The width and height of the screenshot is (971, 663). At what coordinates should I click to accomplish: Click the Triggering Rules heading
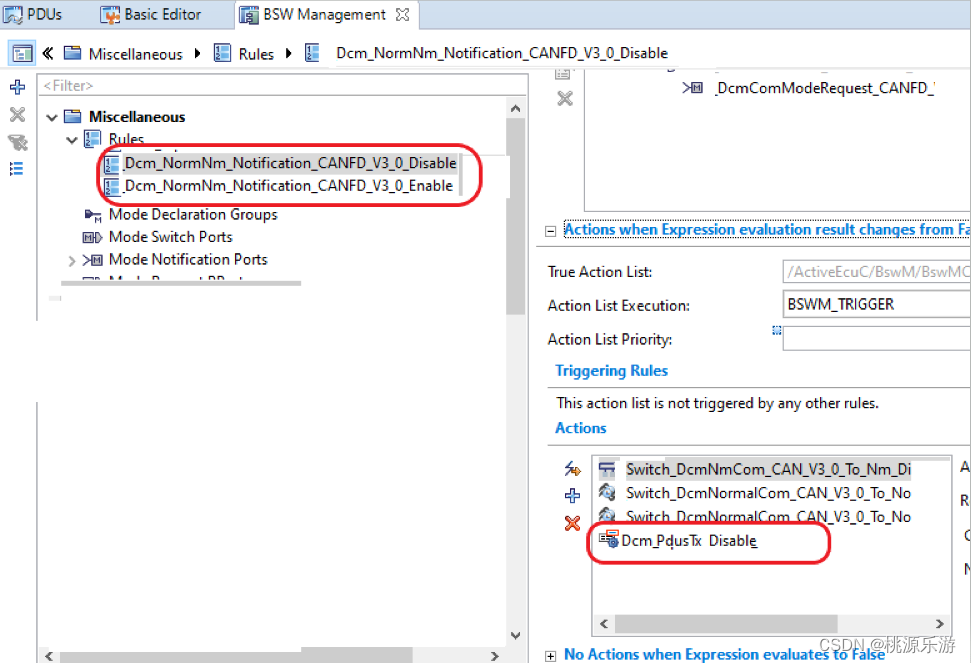[x=611, y=371]
